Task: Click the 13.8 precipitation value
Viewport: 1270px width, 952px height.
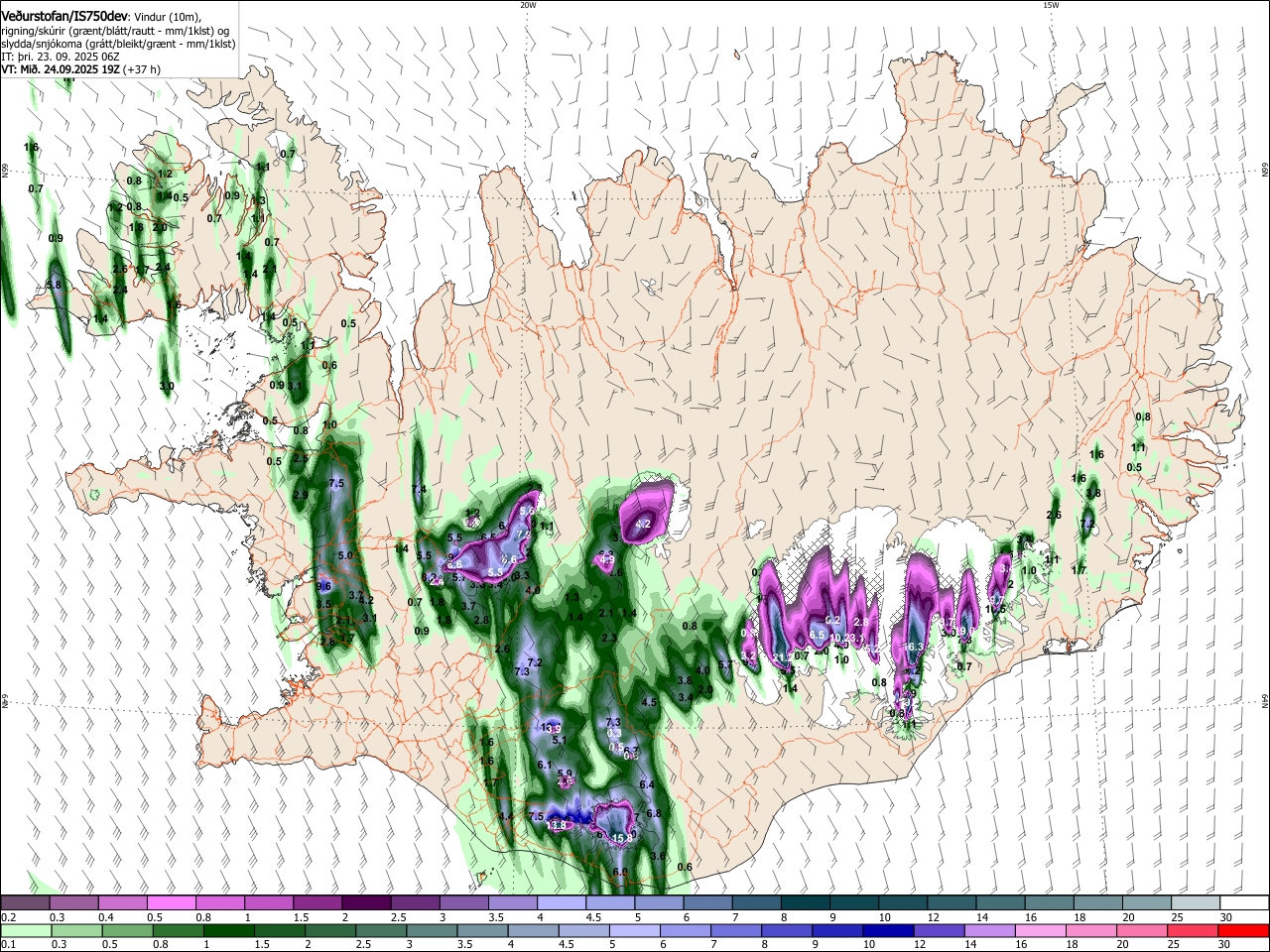Action: point(558,825)
